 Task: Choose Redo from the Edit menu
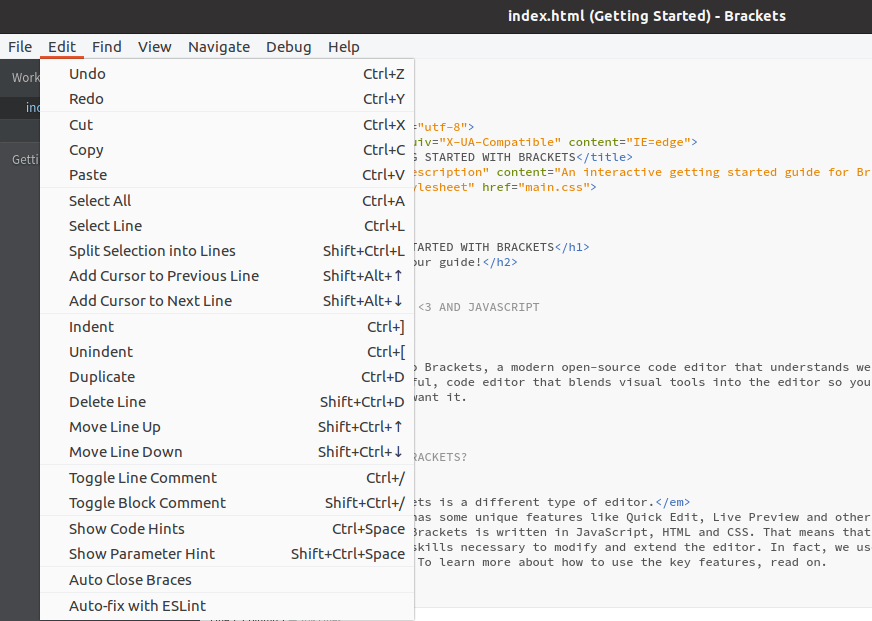click(x=227, y=99)
